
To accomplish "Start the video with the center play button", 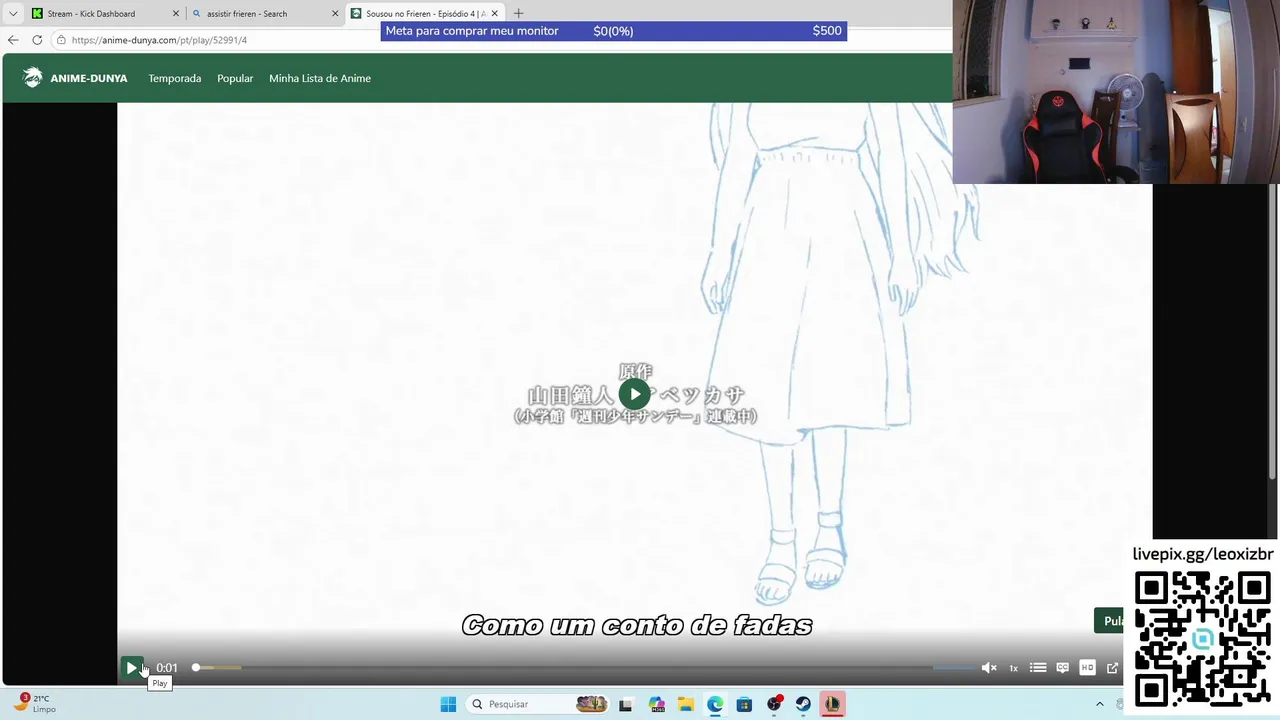I will (635, 394).
